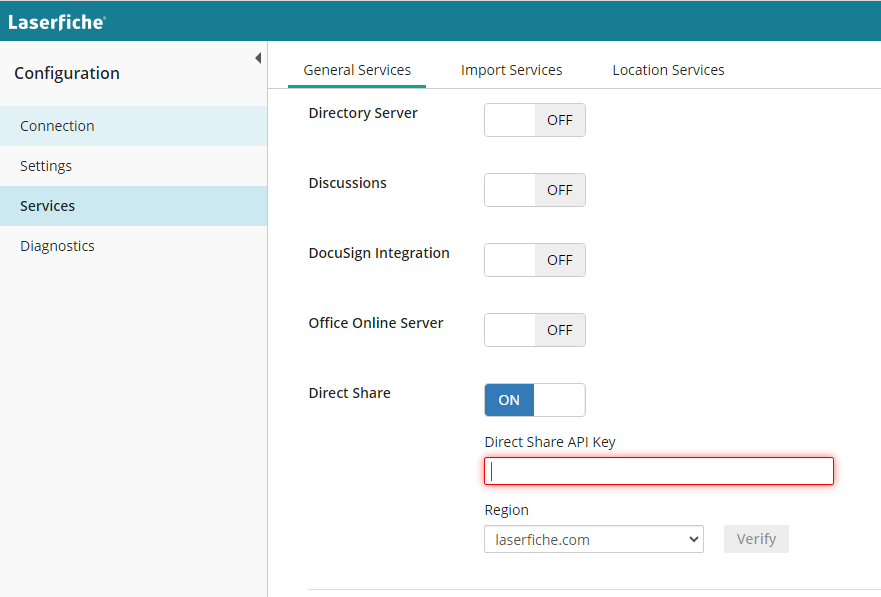The width and height of the screenshot is (881, 597).
Task: Switch to the General Services tab
Action: tap(357, 70)
